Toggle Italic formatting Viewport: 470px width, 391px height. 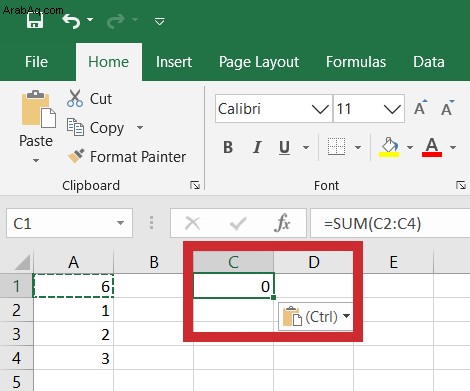(x=257, y=147)
